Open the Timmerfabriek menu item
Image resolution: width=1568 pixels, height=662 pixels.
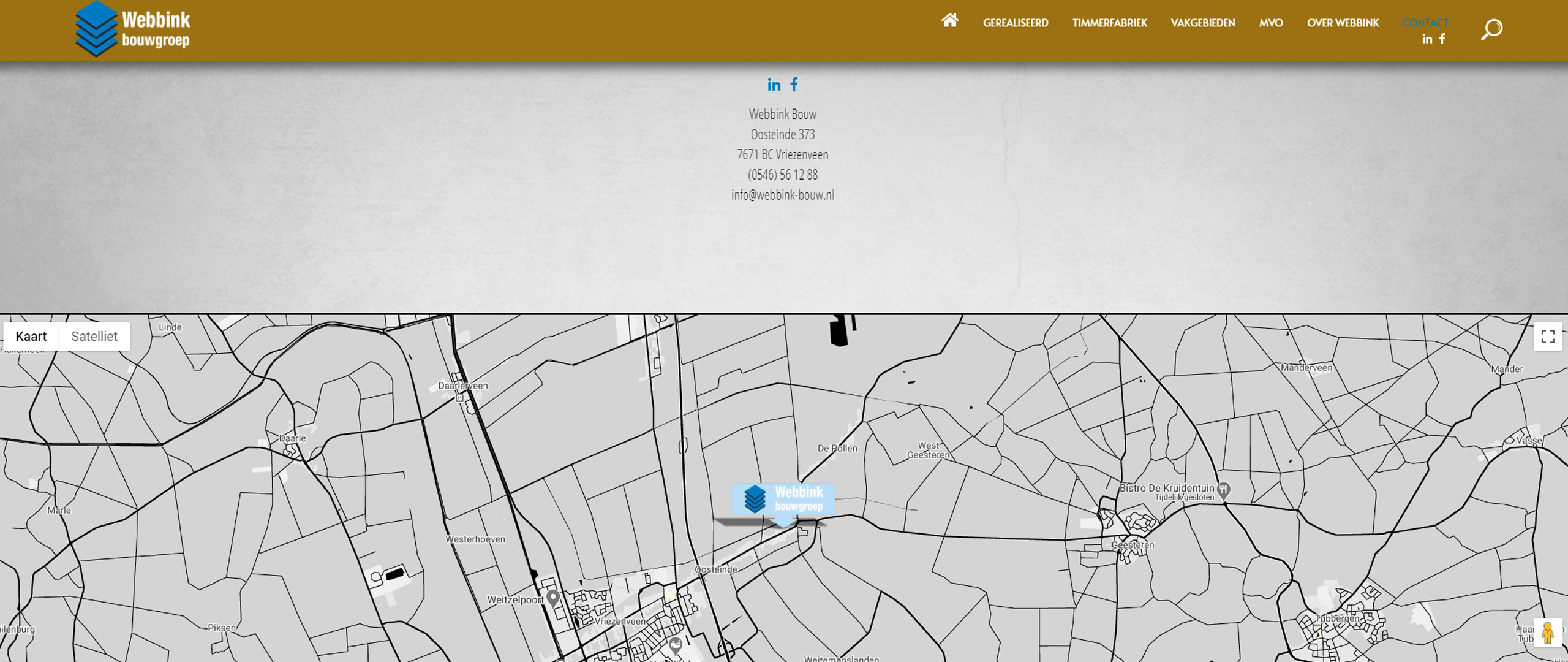[1109, 23]
